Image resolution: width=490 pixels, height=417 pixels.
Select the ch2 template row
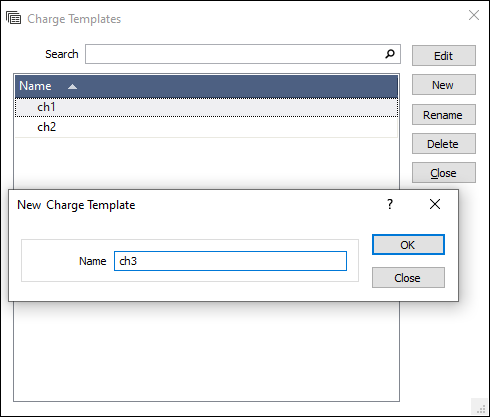206,127
